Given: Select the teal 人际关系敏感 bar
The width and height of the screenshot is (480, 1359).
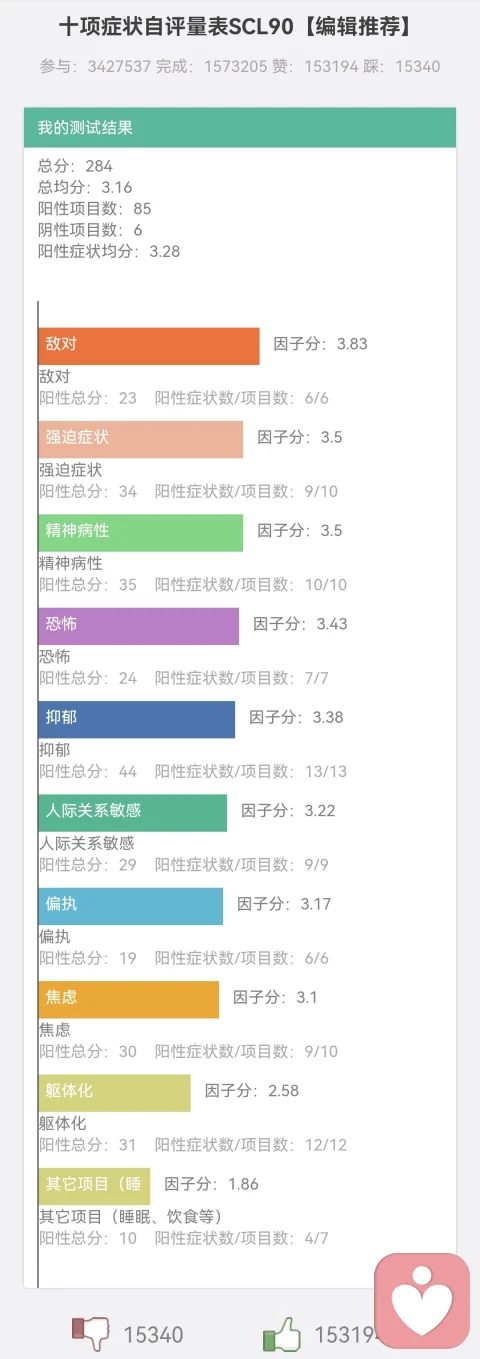Looking at the screenshot, I should [x=133, y=813].
